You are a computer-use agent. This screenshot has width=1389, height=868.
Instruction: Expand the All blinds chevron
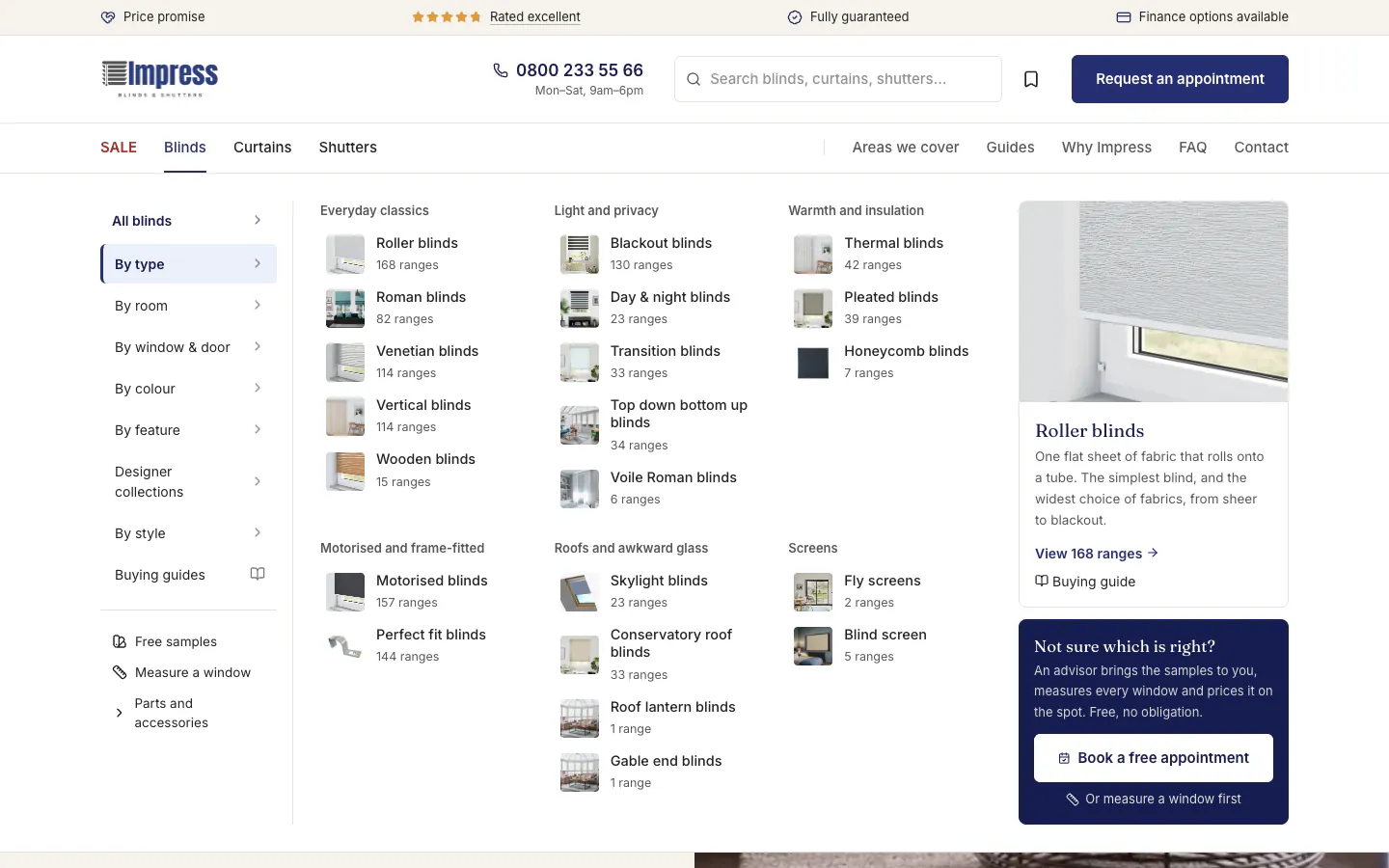(258, 220)
